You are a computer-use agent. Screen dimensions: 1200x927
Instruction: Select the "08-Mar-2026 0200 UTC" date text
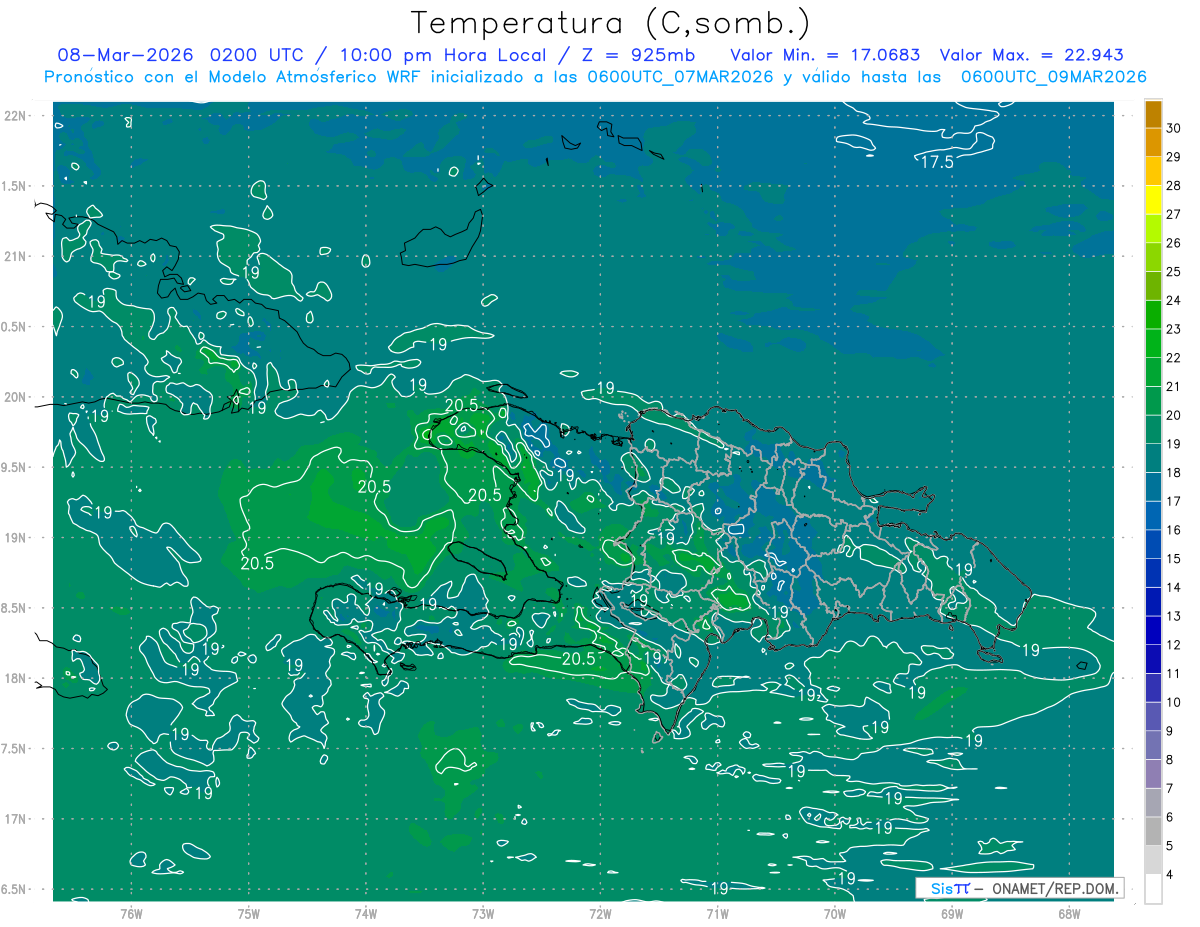point(180,55)
